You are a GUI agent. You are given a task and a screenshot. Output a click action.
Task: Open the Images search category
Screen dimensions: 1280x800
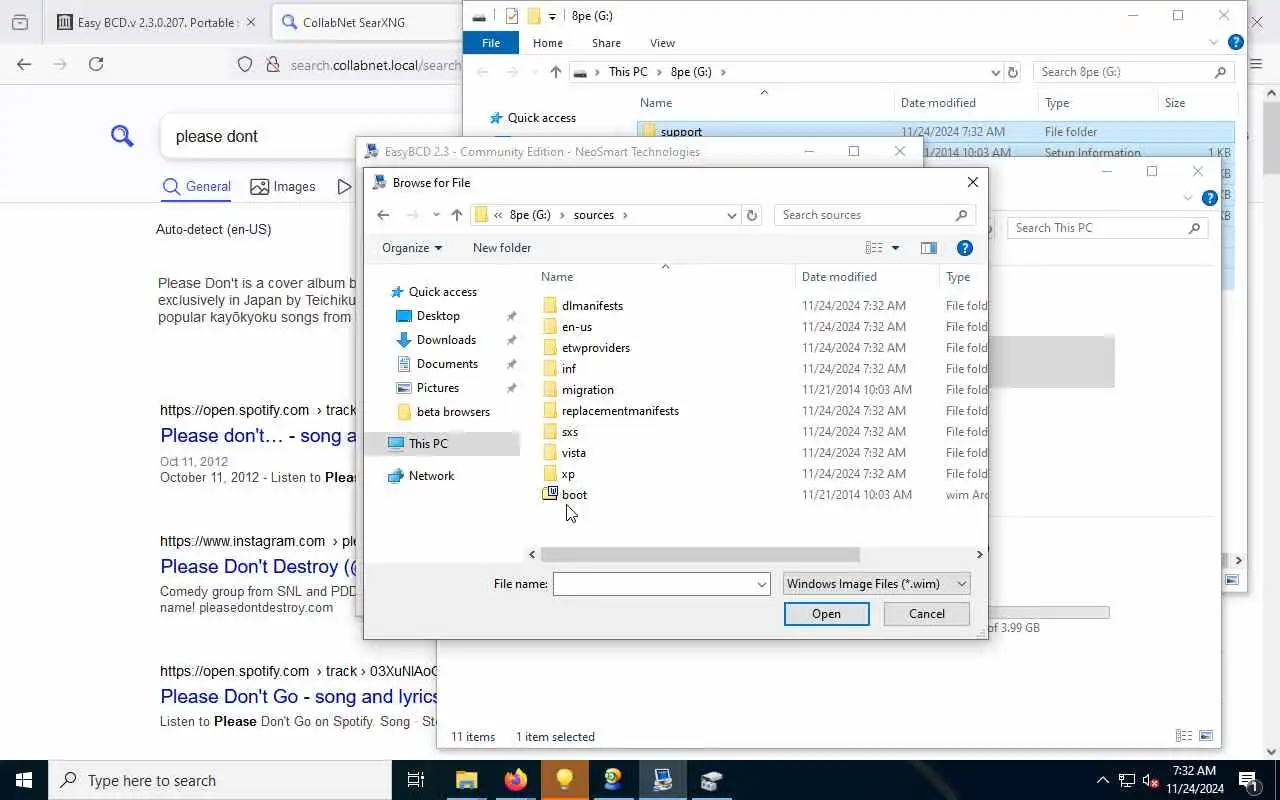[x=282, y=187]
